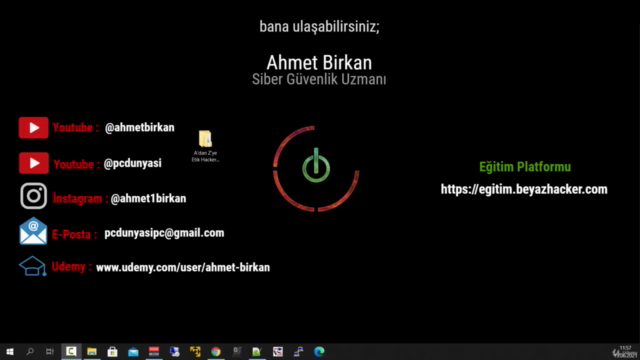Click the red "Instagram :" label
The height and width of the screenshot is (360, 640).
click(x=80, y=198)
